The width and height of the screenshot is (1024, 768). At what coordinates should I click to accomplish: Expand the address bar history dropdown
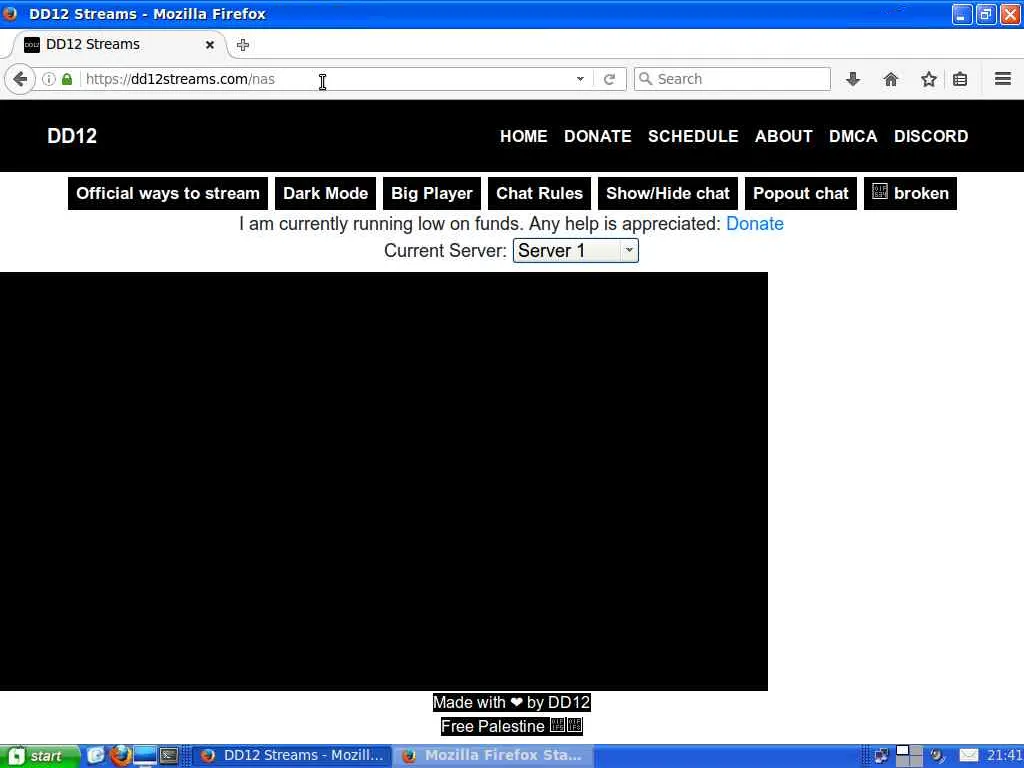[580, 79]
